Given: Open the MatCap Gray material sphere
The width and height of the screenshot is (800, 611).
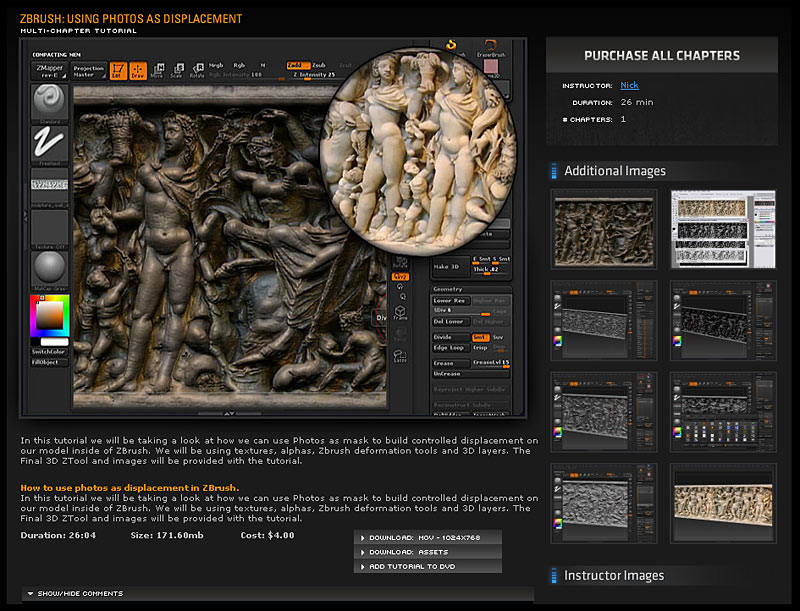Looking at the screenshot, I should pos(49,269).
